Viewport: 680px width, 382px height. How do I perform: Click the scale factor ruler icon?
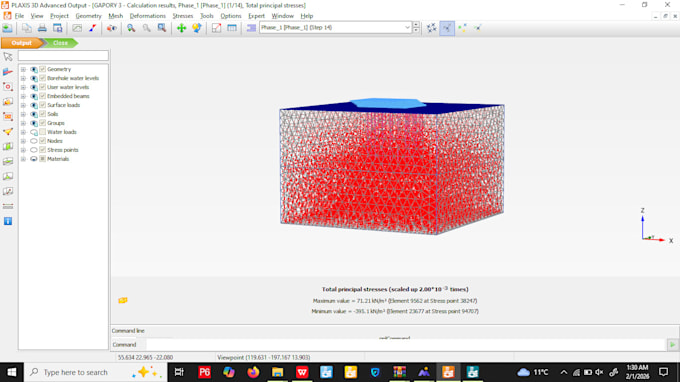click(216, 28)
